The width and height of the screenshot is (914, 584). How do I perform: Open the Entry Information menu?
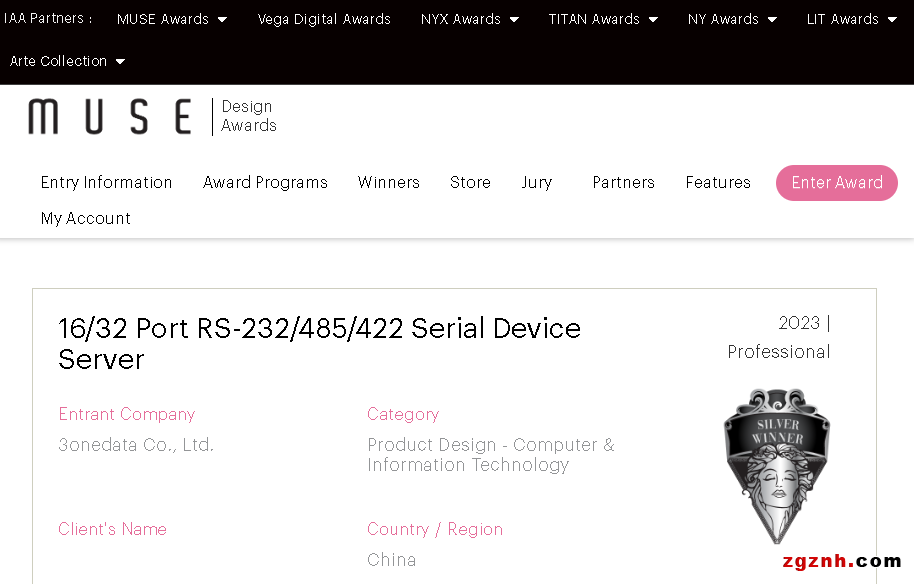click(x=106, y=182)
